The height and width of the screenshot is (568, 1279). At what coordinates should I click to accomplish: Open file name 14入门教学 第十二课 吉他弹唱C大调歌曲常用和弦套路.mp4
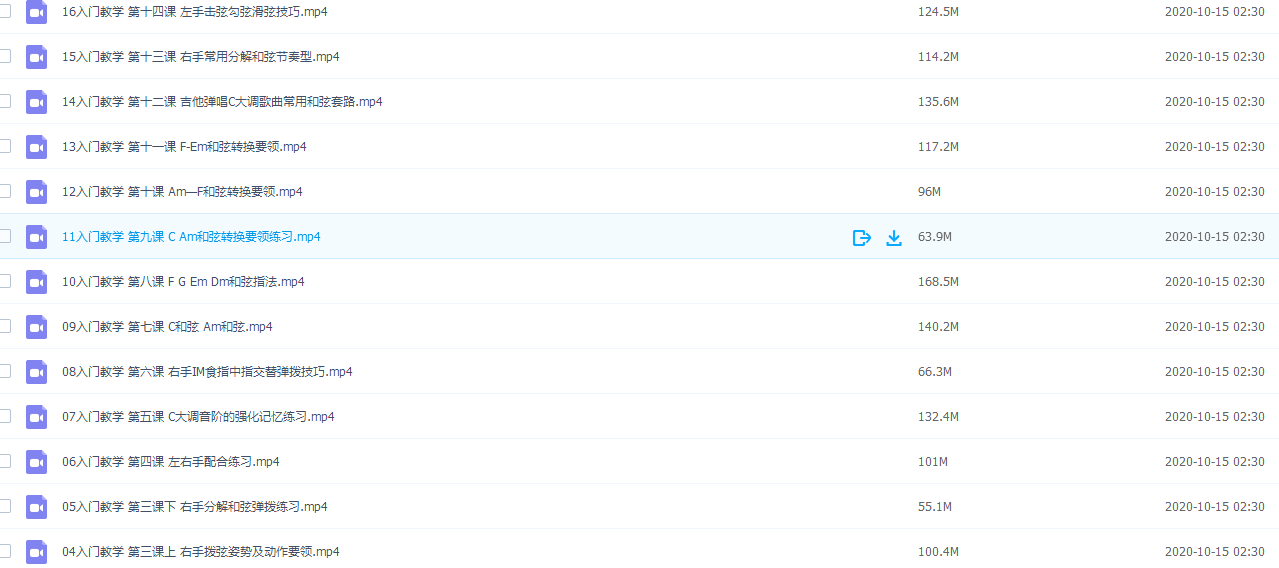[x=222, y=102]
